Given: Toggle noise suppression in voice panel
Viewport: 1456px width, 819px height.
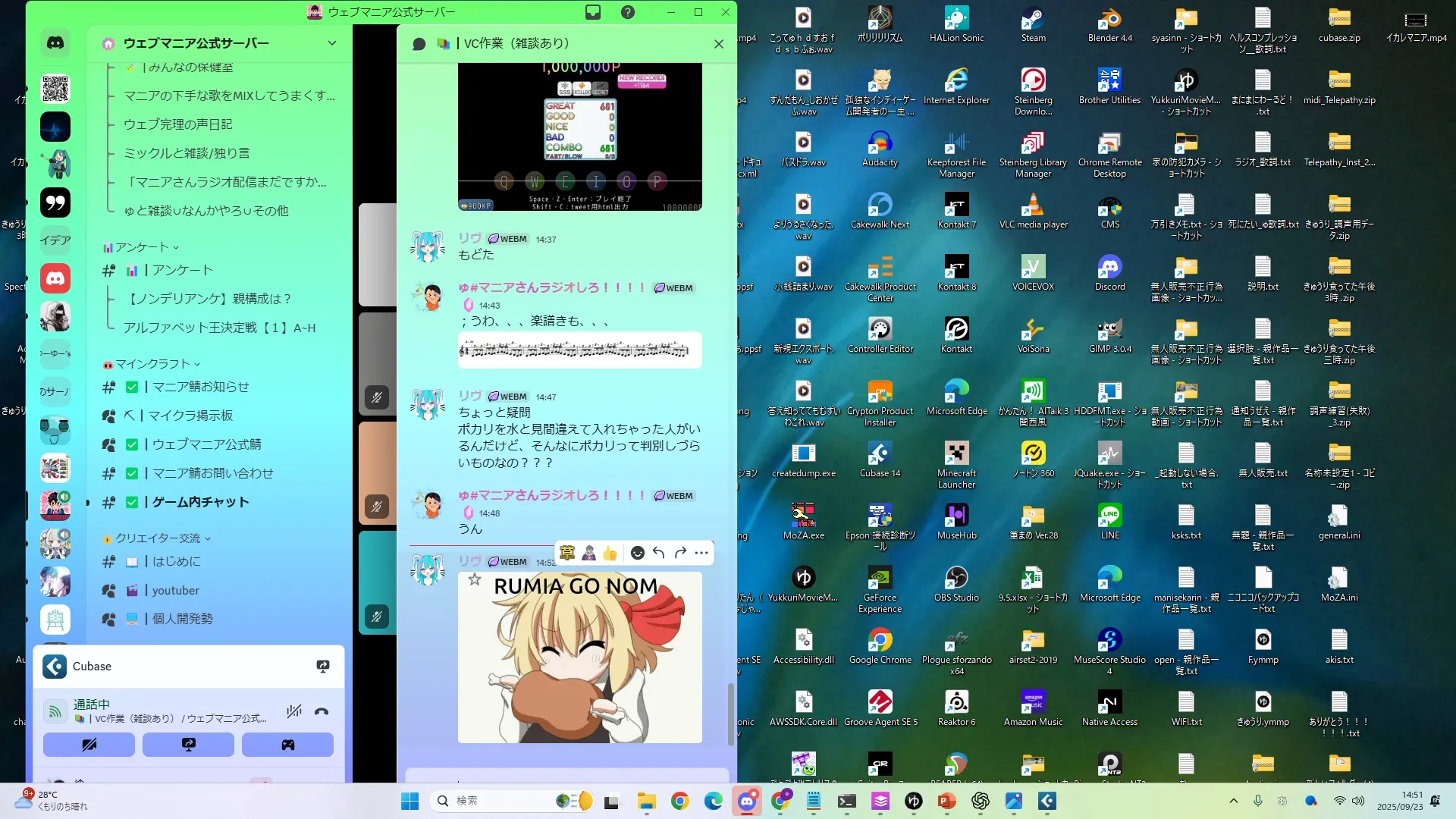Looking at the screenshot, I should pos(294,711).
